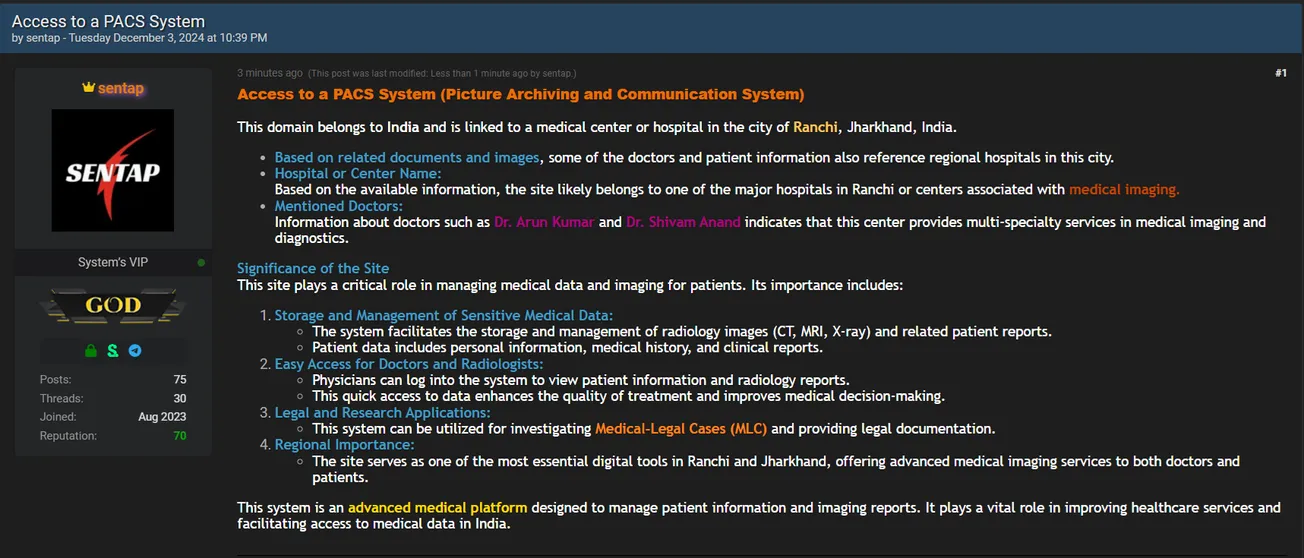The height and width of the screenshot is (558, 1304).
Task: Click the GOD rank badge
Action: pyautogui.click(x=113, y=306)
